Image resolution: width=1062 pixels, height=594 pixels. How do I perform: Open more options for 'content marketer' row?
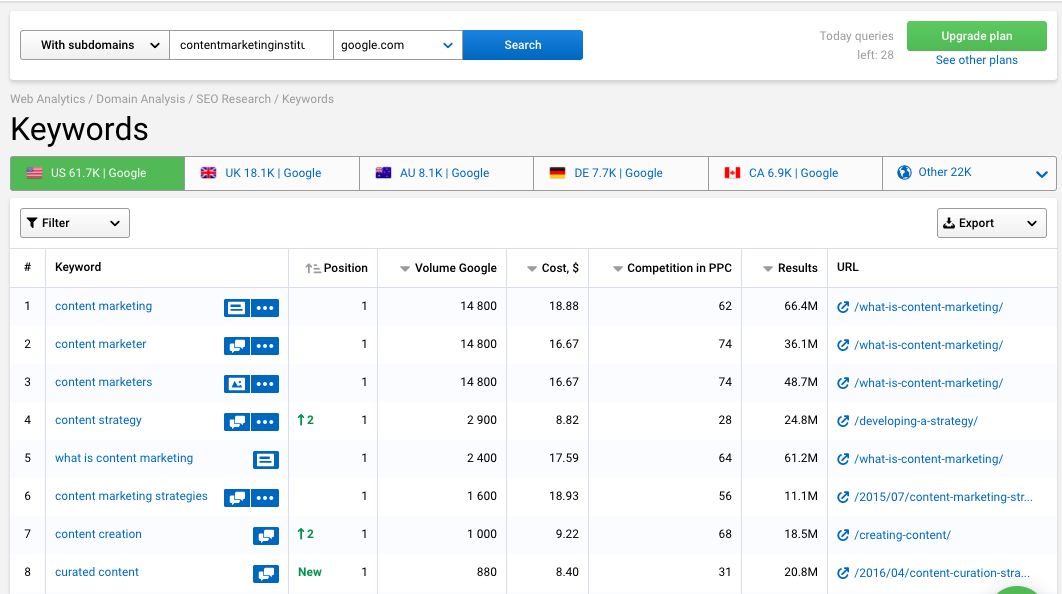point(265,346)
